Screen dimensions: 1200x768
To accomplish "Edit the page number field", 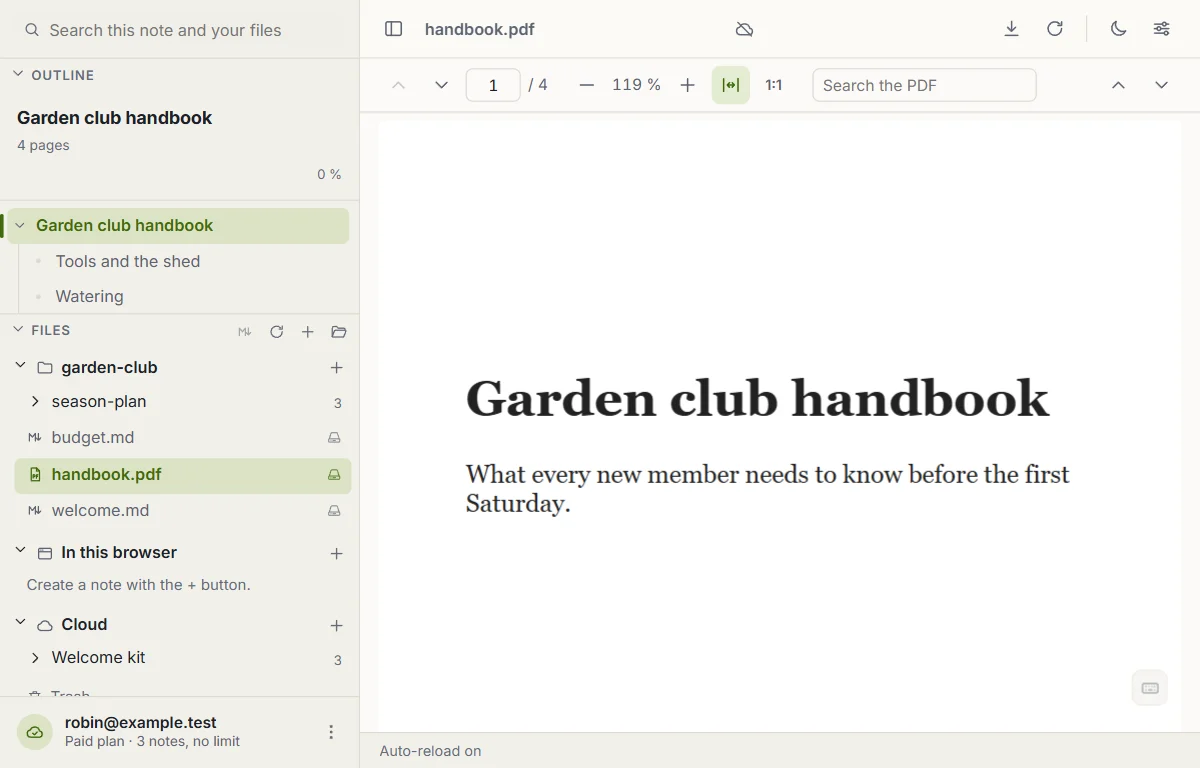I will click(493, 85).
